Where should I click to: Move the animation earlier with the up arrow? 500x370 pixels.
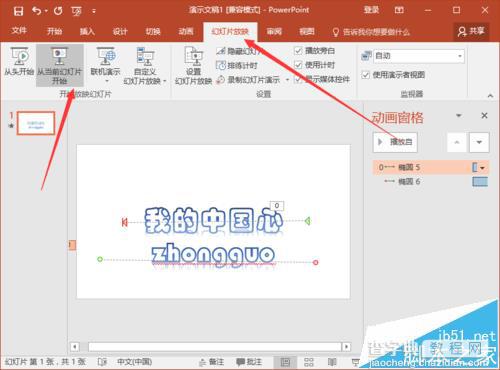(x=457, y=142)
